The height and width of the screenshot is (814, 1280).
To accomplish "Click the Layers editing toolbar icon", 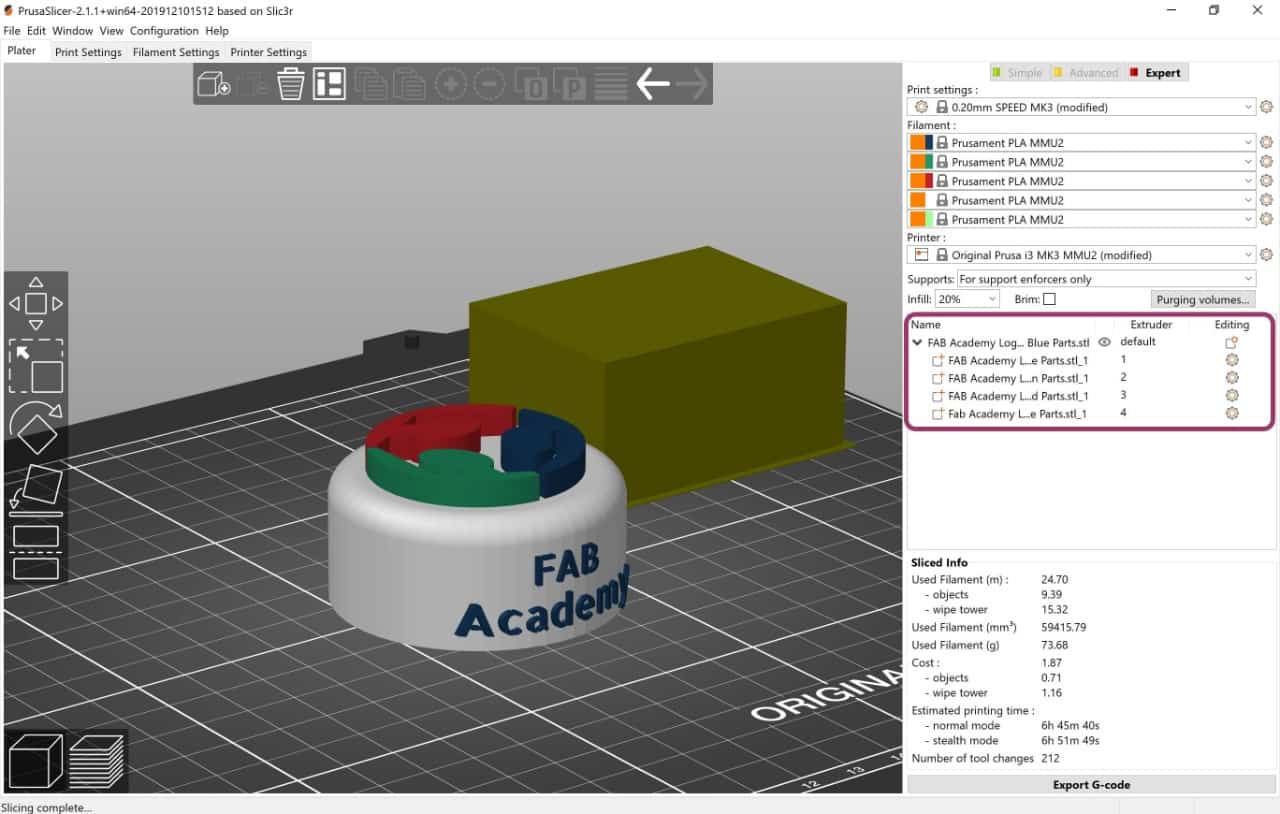I will tap(611, 84).
